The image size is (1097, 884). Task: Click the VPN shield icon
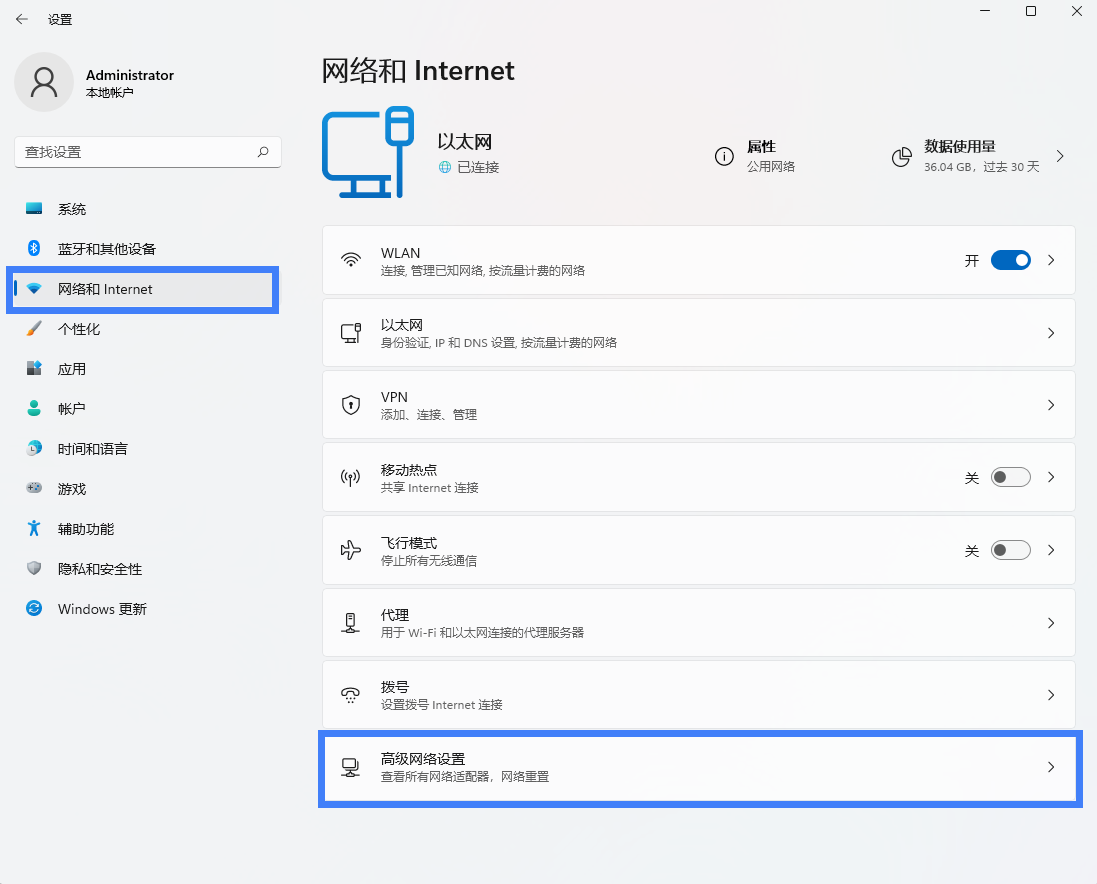350,405
